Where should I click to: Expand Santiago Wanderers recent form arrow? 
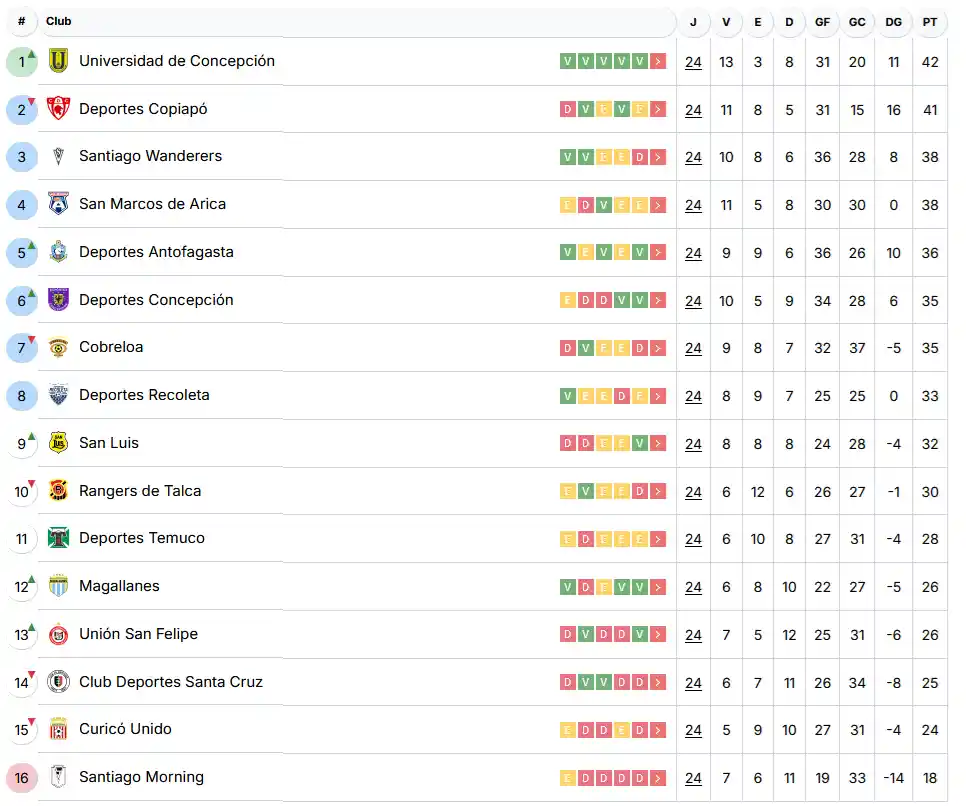point(658,157)
